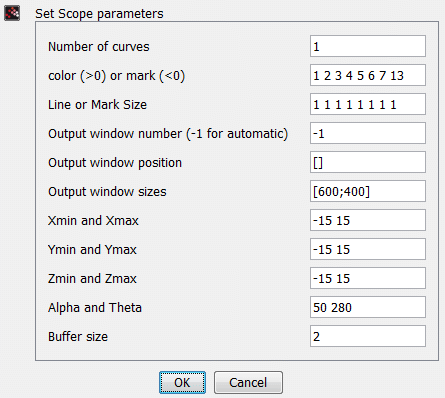Image resolution: width=445 pixels, height=398 pixels.
Task: Click the 'Set Scope parameters' title text
Action: (99, 14)
